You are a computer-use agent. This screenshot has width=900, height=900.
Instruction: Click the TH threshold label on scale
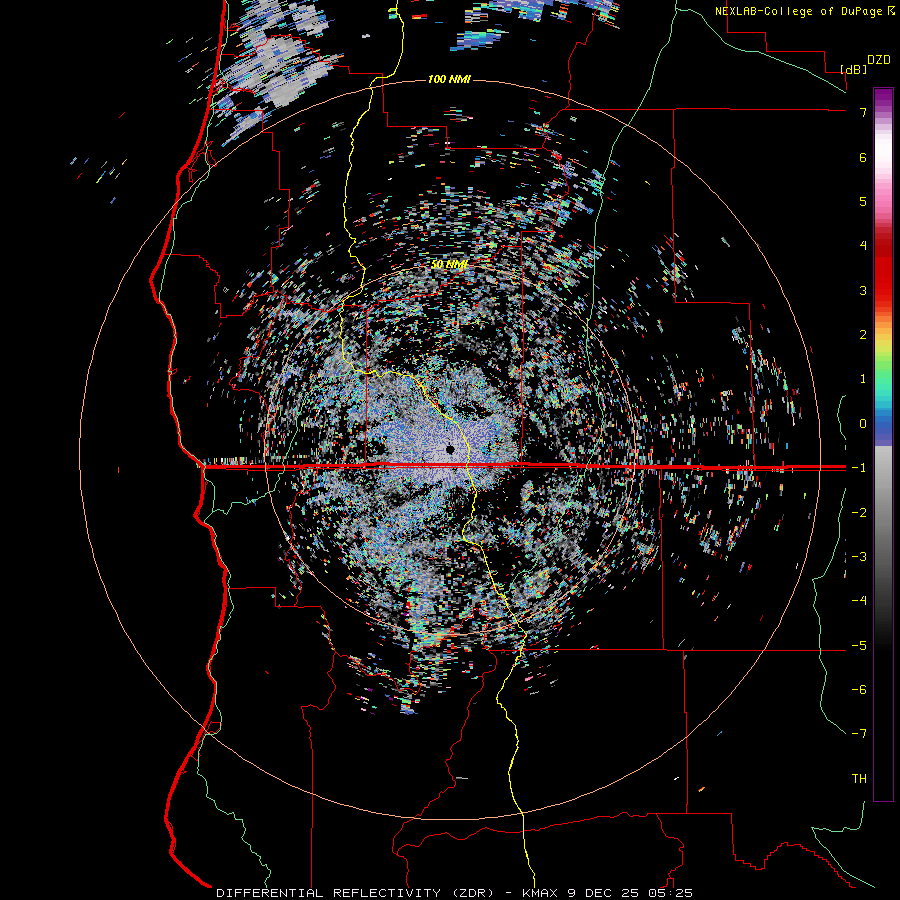[x=859, y=779]
